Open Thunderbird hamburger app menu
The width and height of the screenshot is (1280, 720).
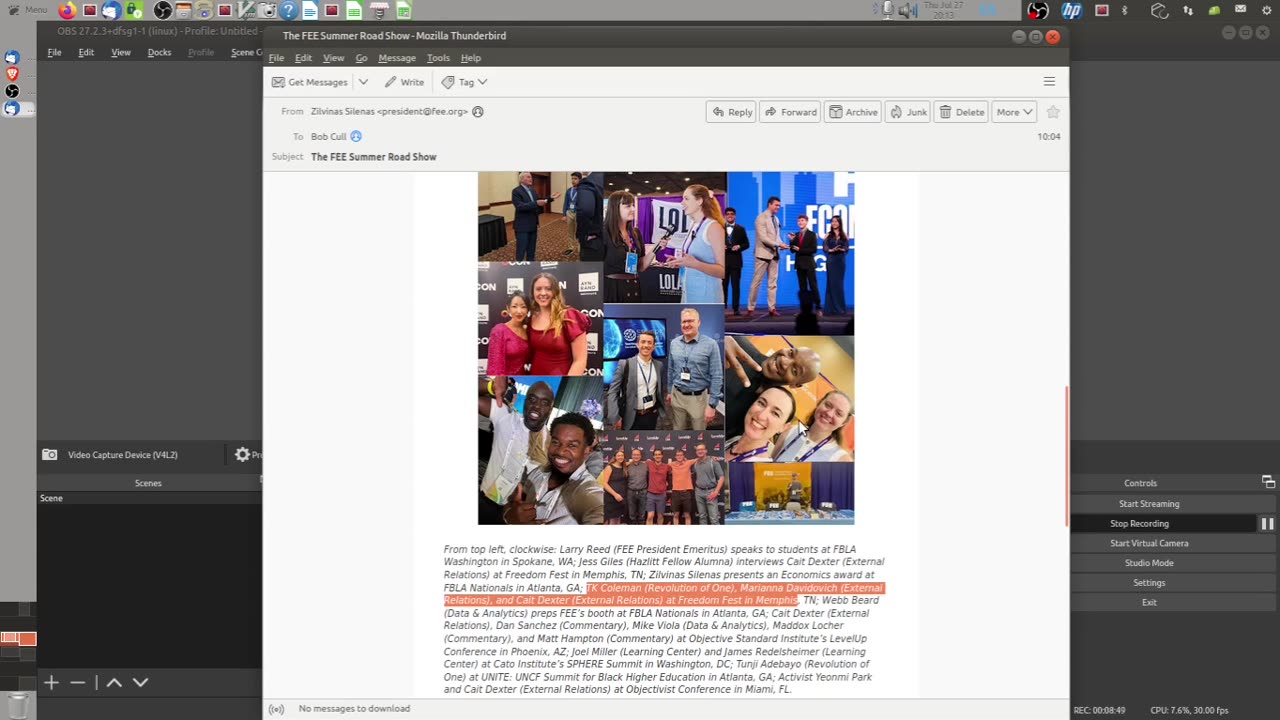coord(1049,82)
